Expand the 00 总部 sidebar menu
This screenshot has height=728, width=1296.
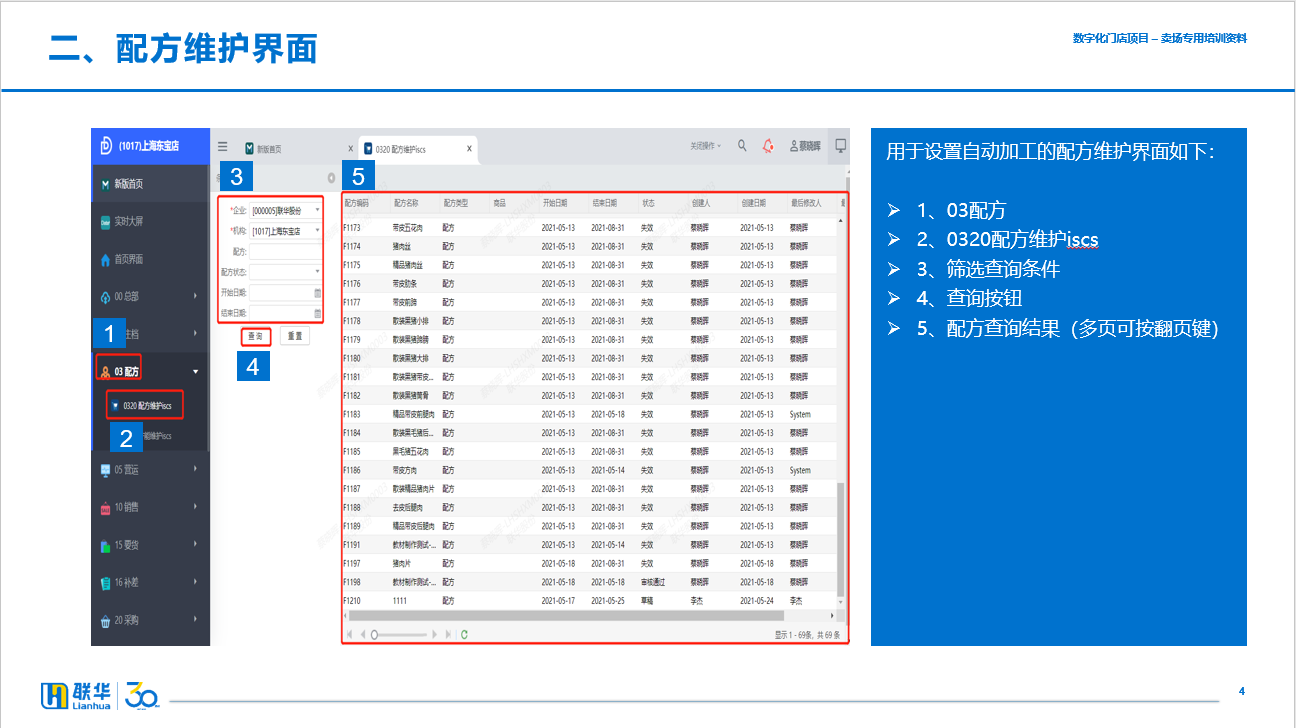pyautogui.click(x=150, y=296)
